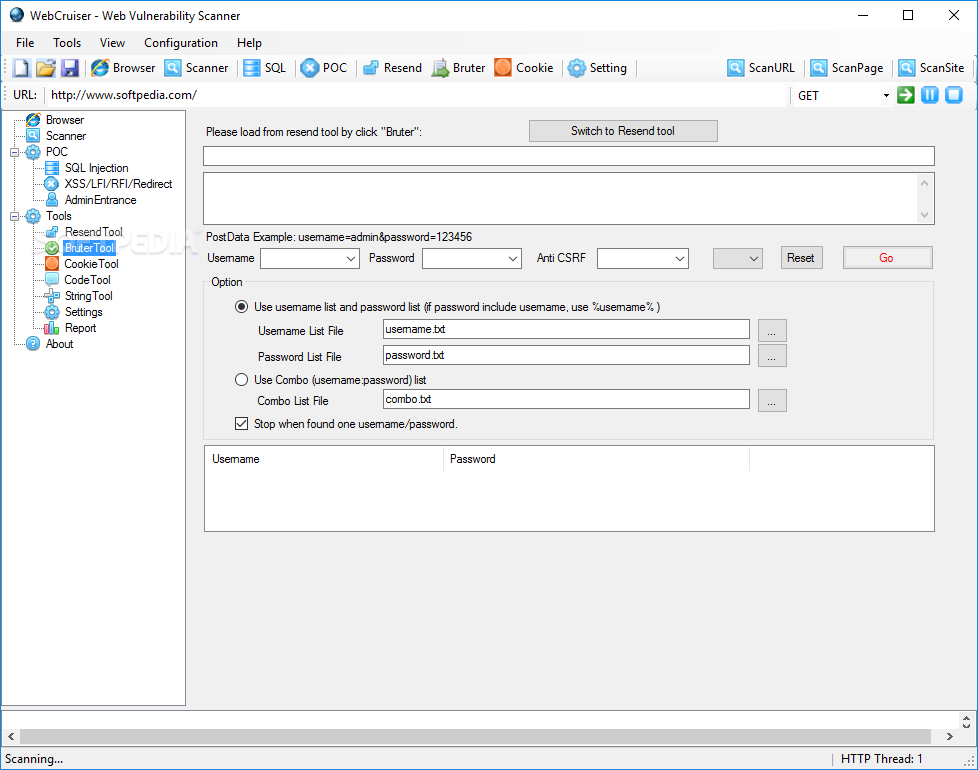
Task: Open the View menu
Action: [x=112, y=43]
